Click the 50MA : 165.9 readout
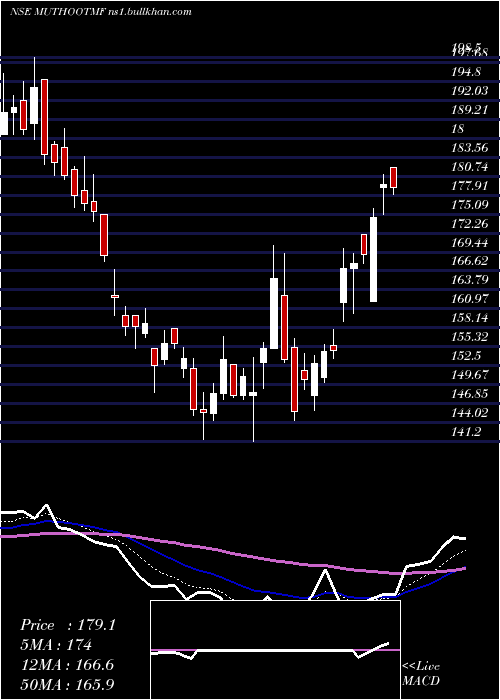 pyautogui.click(x=67, y=684)
